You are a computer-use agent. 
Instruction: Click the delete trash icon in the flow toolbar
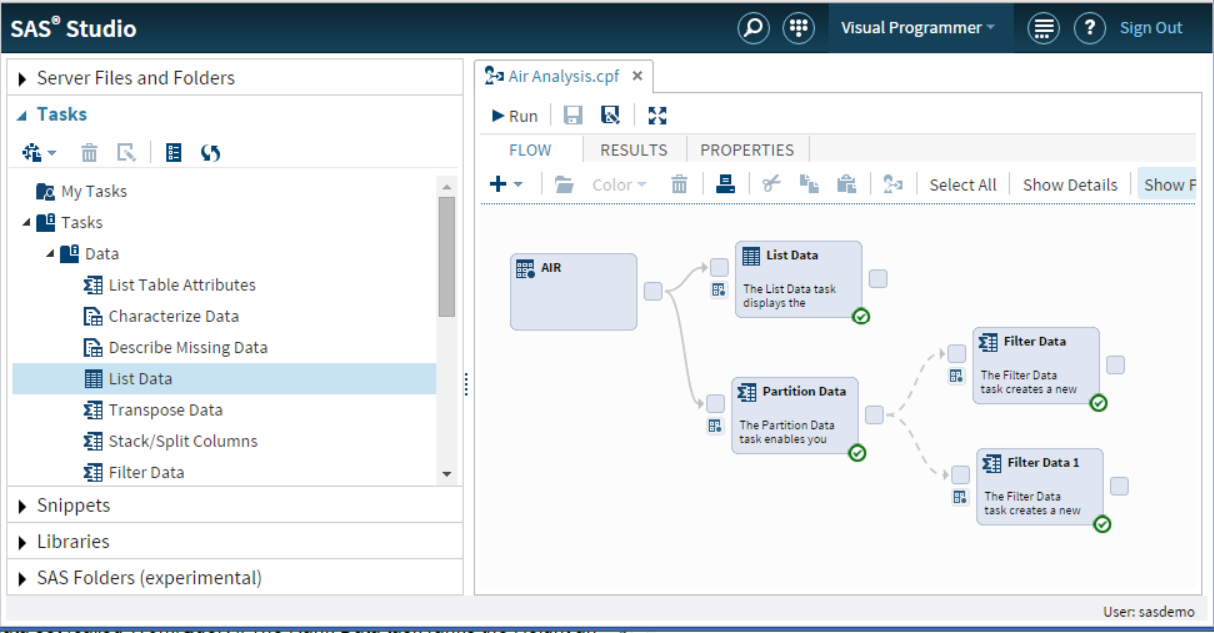click(x=679, y=184)
